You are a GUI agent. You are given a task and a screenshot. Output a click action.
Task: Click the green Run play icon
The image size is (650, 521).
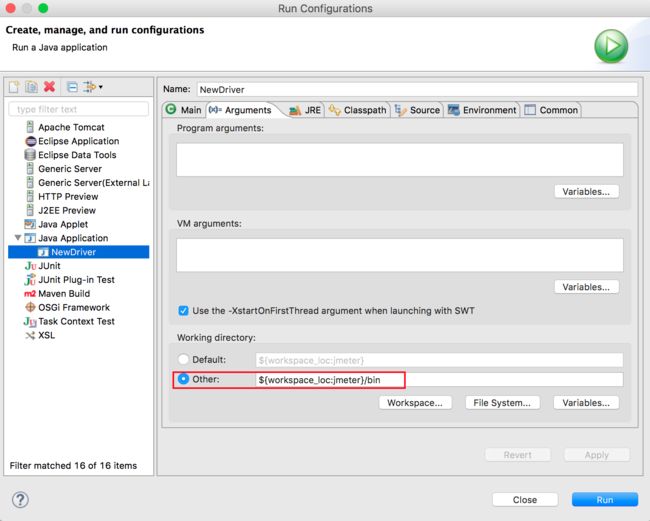(x=611, y=46)
